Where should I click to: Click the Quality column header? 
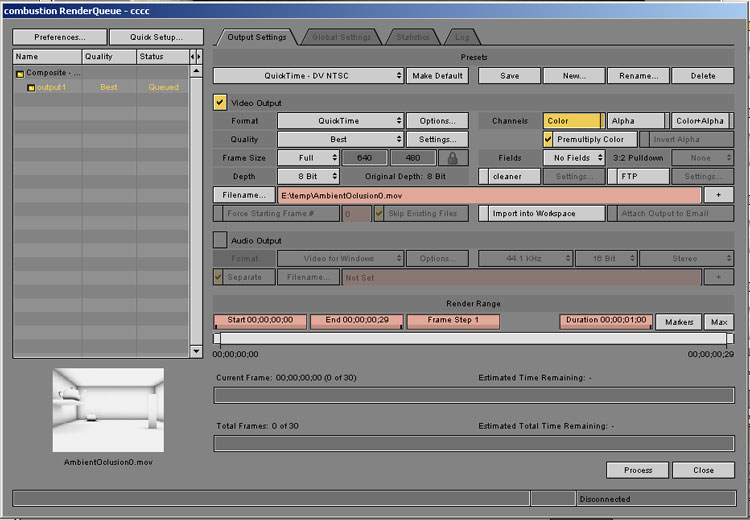tap(109, 56)
